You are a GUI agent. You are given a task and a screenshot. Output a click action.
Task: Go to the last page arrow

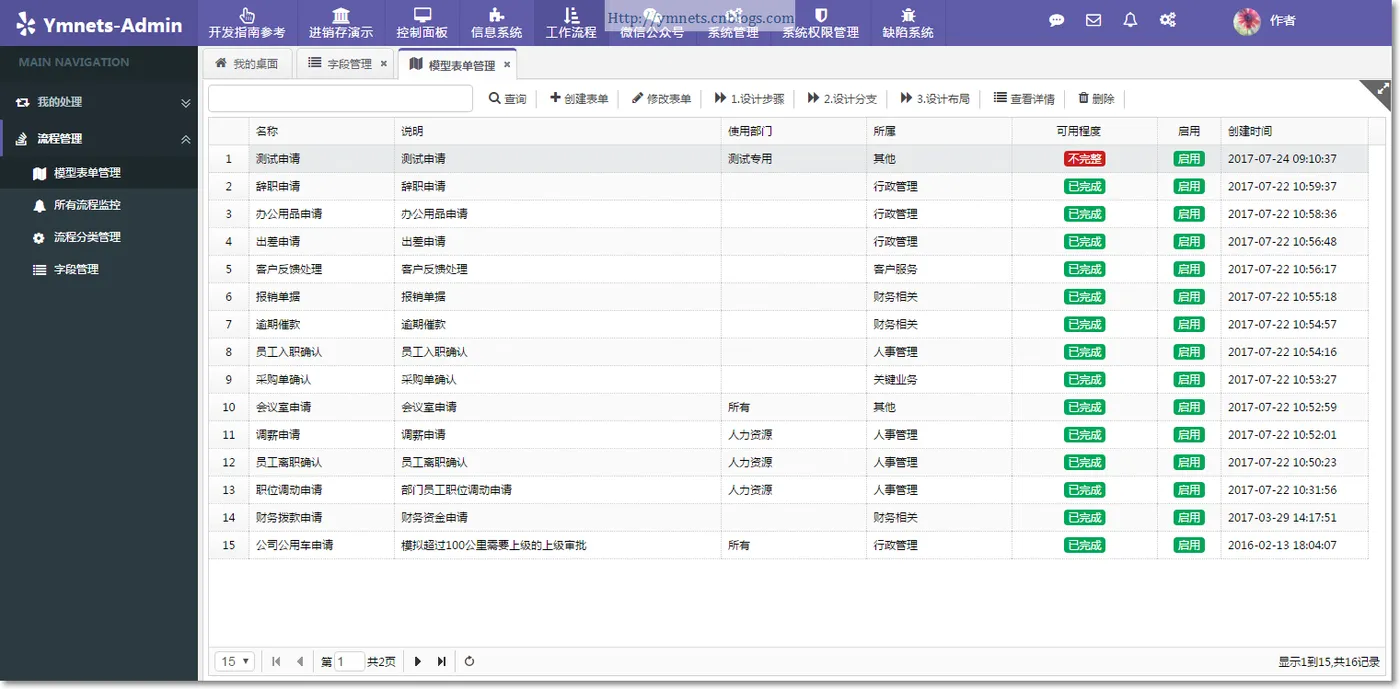point(442,661)
